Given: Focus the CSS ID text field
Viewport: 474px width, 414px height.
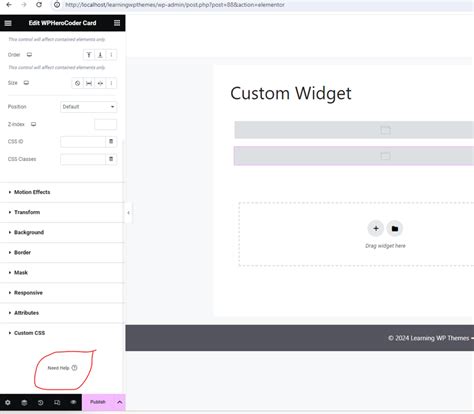Looking at the screenshot, I should click(83, 142).
